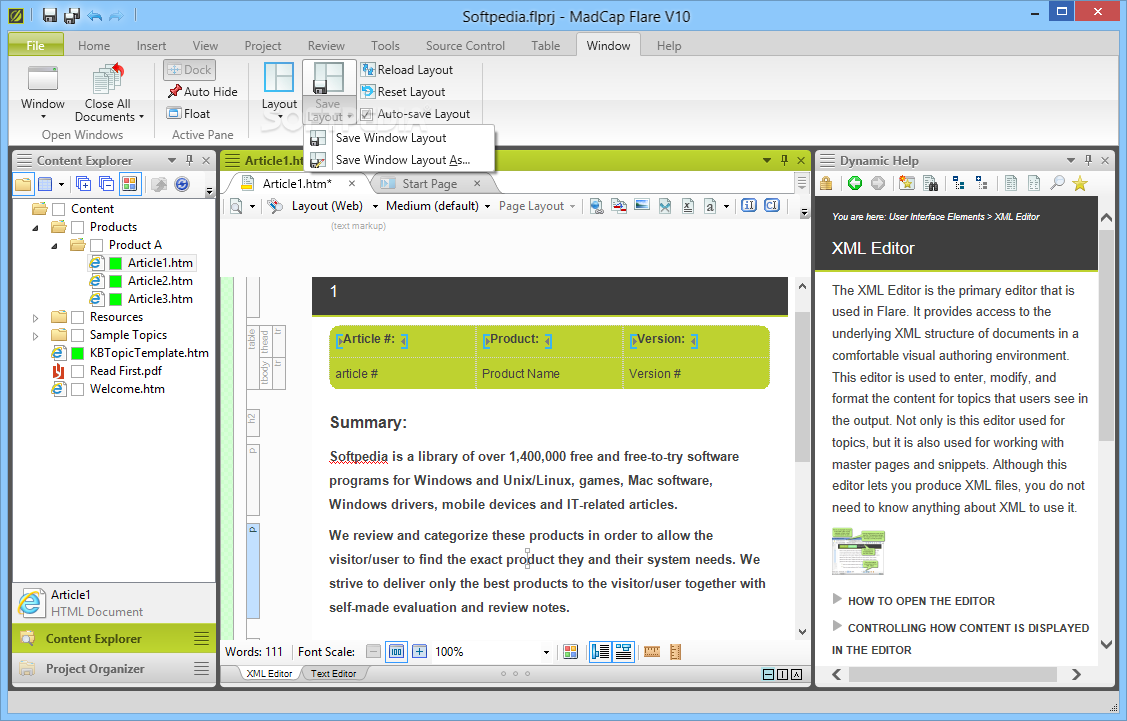The height and width of the screenshot is (721, 1127).
Task: Toggle the Auto-save Layout checkbox
Action: 367,114
